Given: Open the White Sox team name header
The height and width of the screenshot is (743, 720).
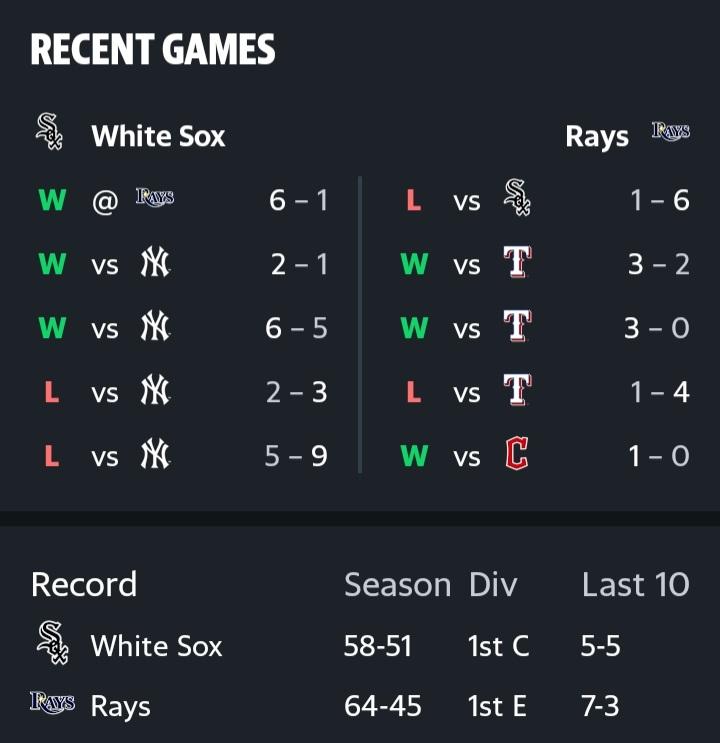Looking at the screenshot, I should point(158,136).
